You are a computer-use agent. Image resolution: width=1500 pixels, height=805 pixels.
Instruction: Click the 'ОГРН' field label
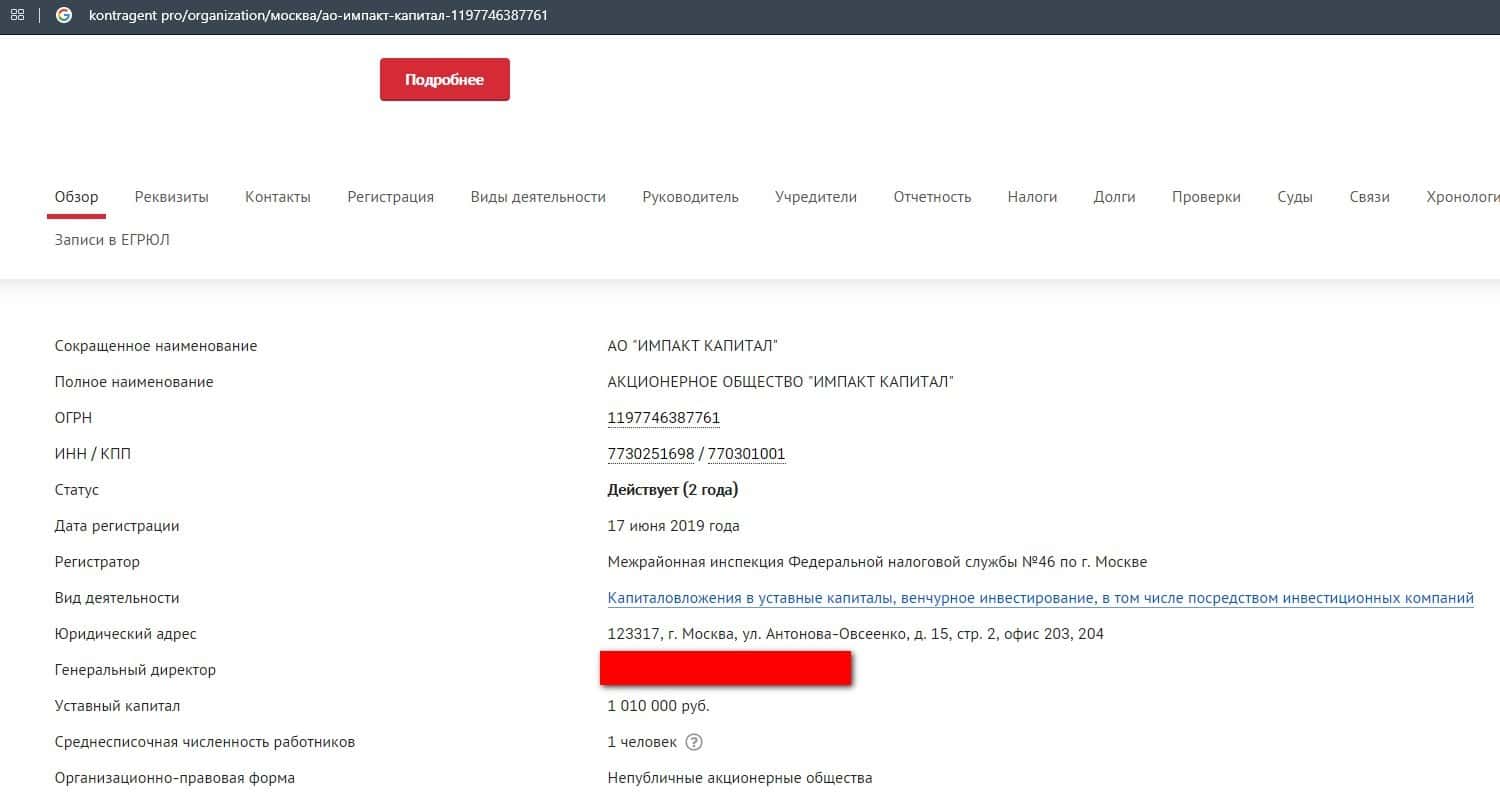(x=73, y=418)
